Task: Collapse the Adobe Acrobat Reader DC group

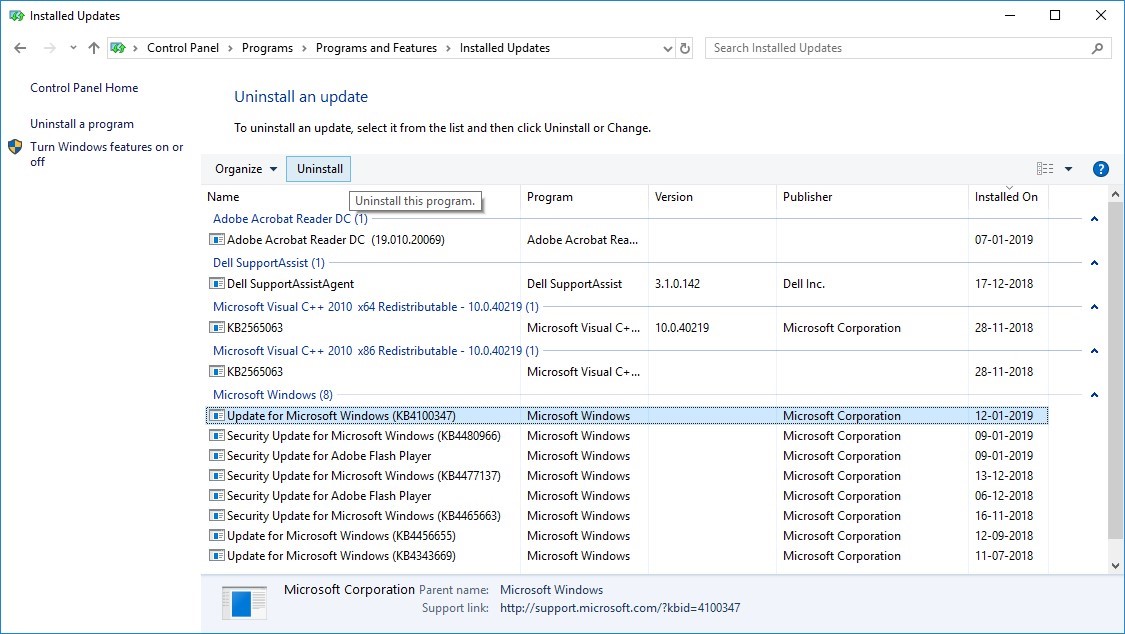Action: (1094, 219)
